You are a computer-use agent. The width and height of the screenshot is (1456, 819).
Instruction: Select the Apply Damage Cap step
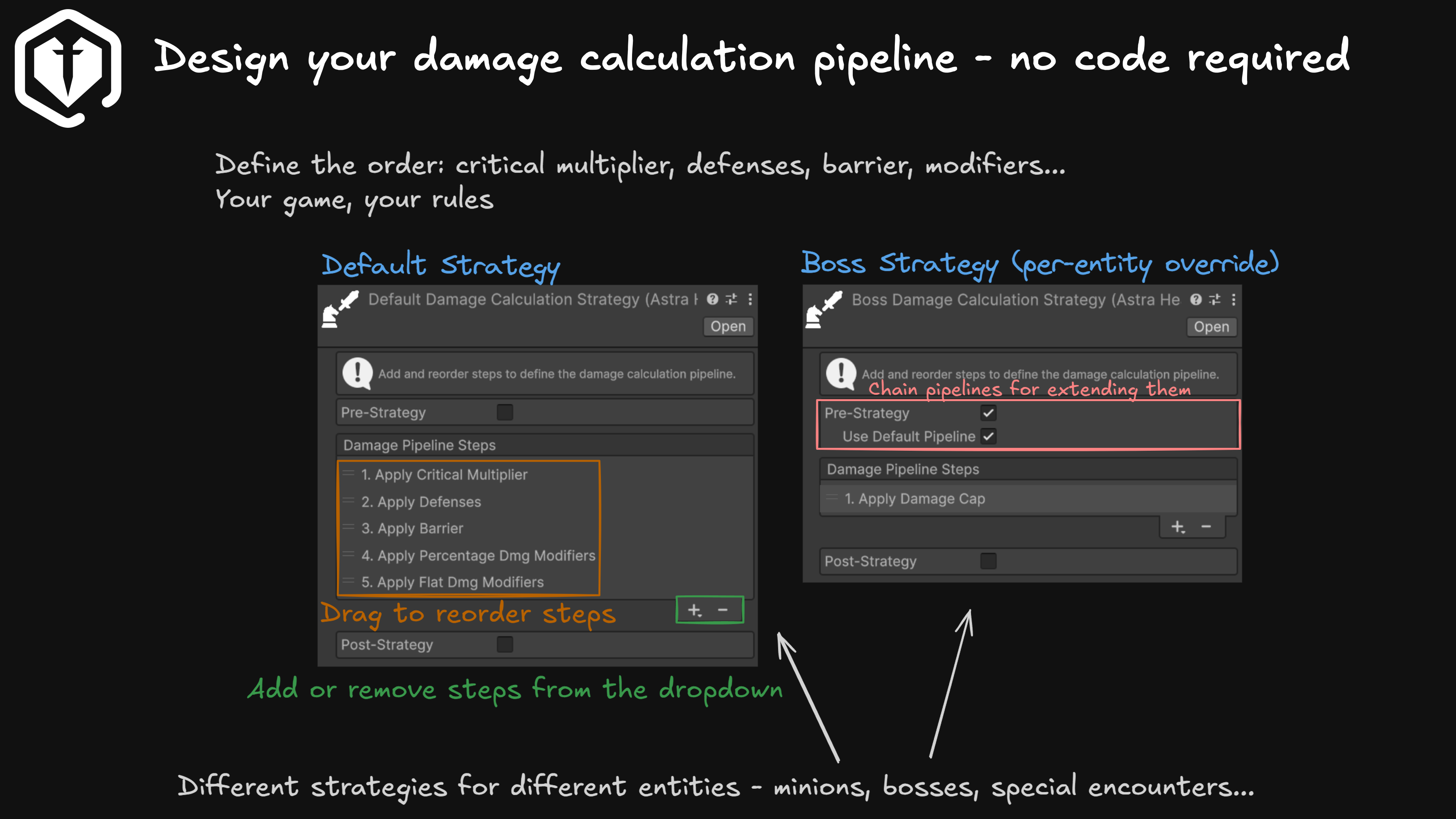pyautogui.click(x=1028, y=499)
